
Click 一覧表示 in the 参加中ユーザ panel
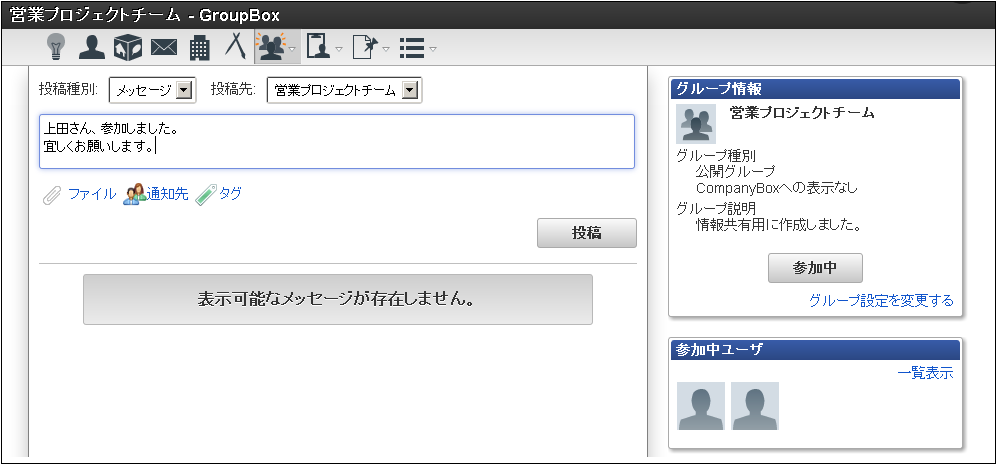coord(925,373)
